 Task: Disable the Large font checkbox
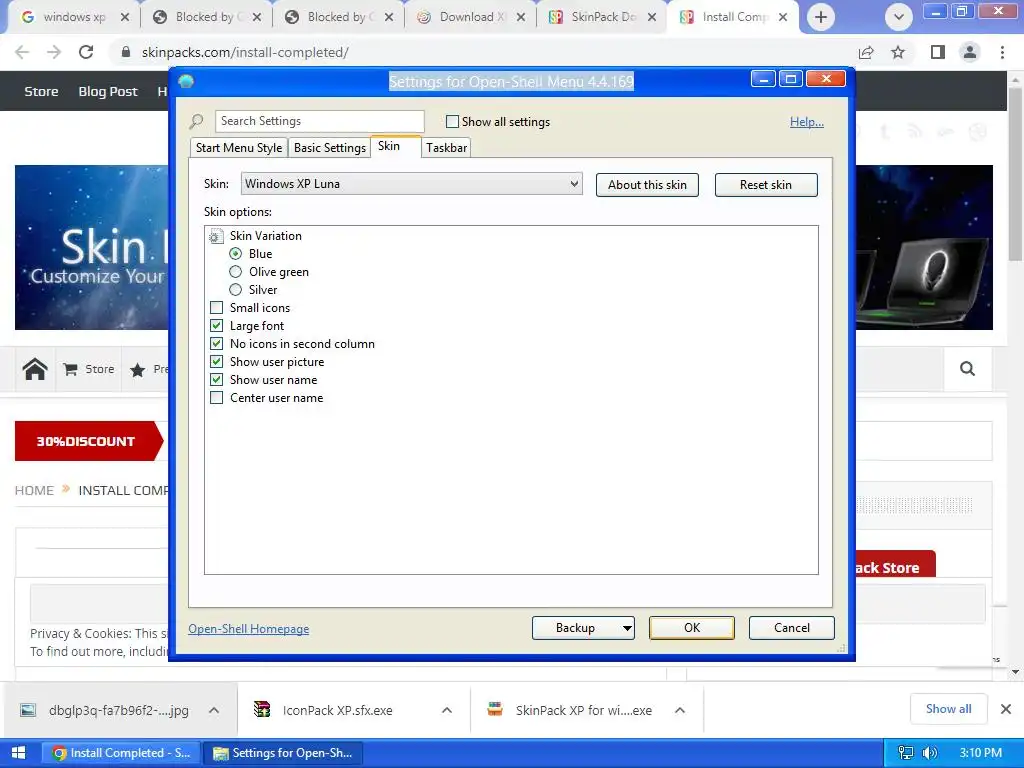216,325
